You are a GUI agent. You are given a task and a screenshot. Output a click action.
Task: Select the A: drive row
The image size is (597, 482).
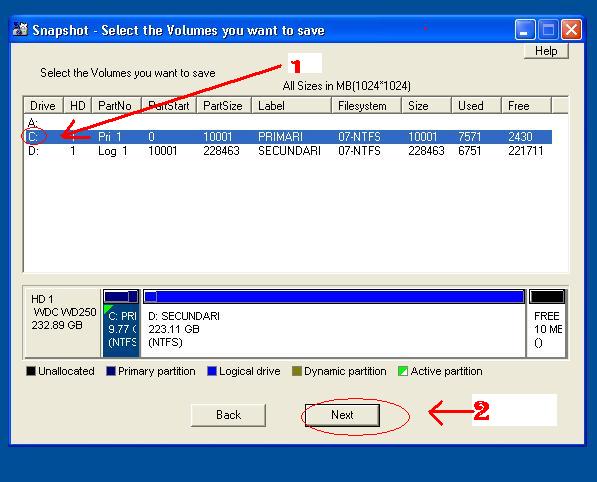point(288,123)
